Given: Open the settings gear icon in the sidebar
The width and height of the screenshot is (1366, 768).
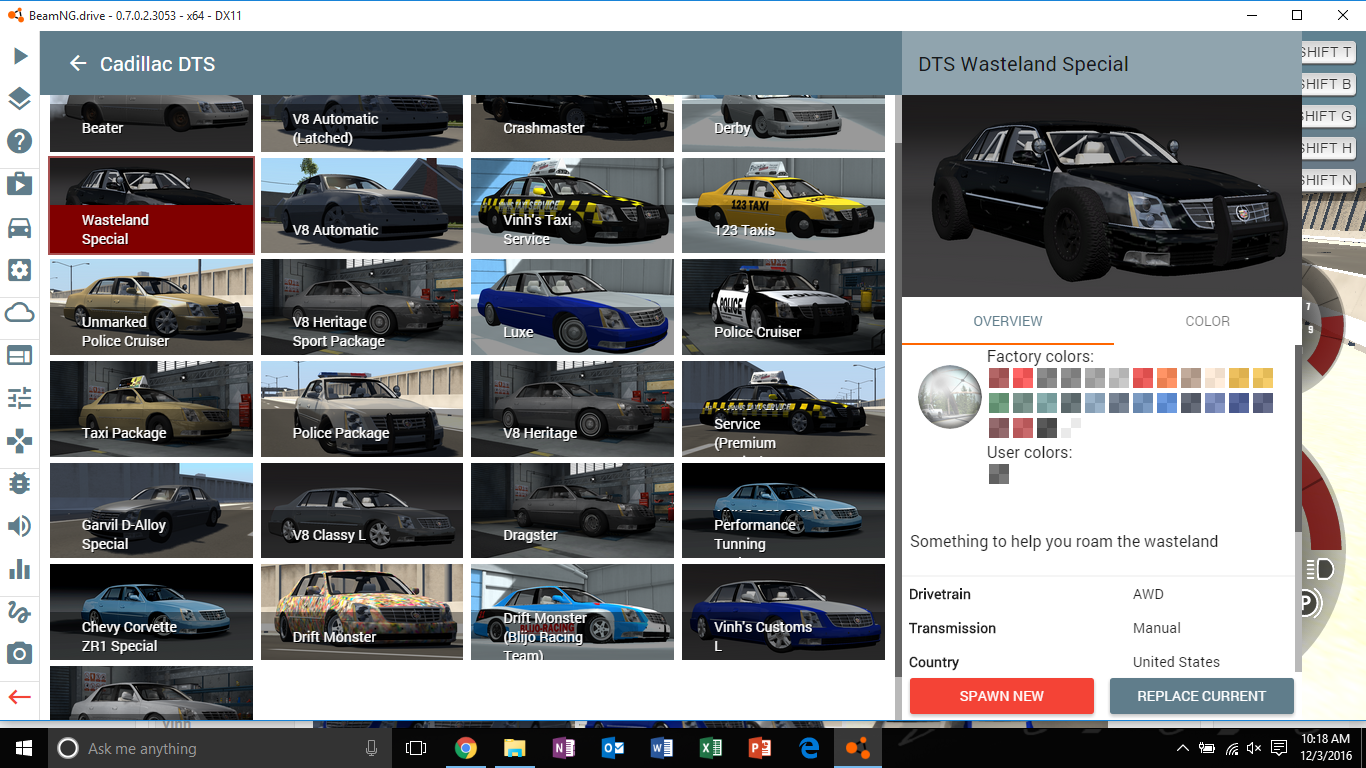Looking at the screenshot, I should 20,270.
